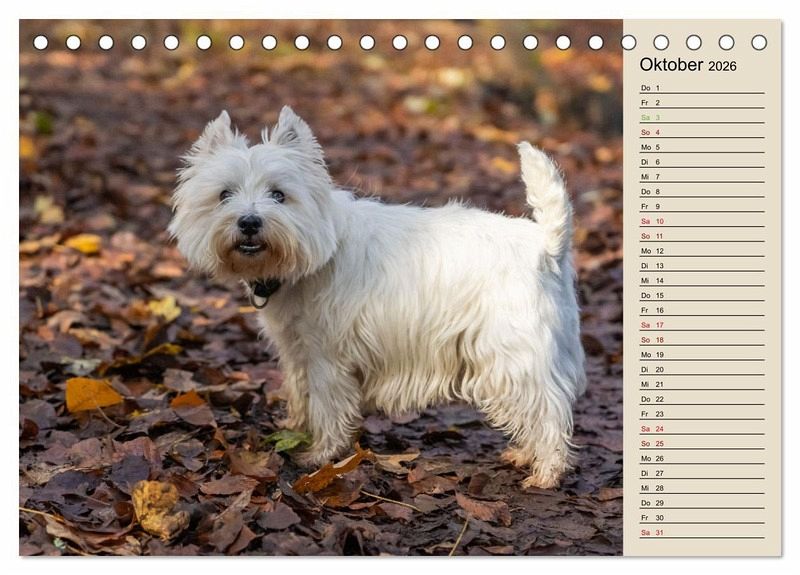The width and height of the screenshot is (800, 575).
Task: Click the Sa 10 date entry
Action: [x=701, y=221]
